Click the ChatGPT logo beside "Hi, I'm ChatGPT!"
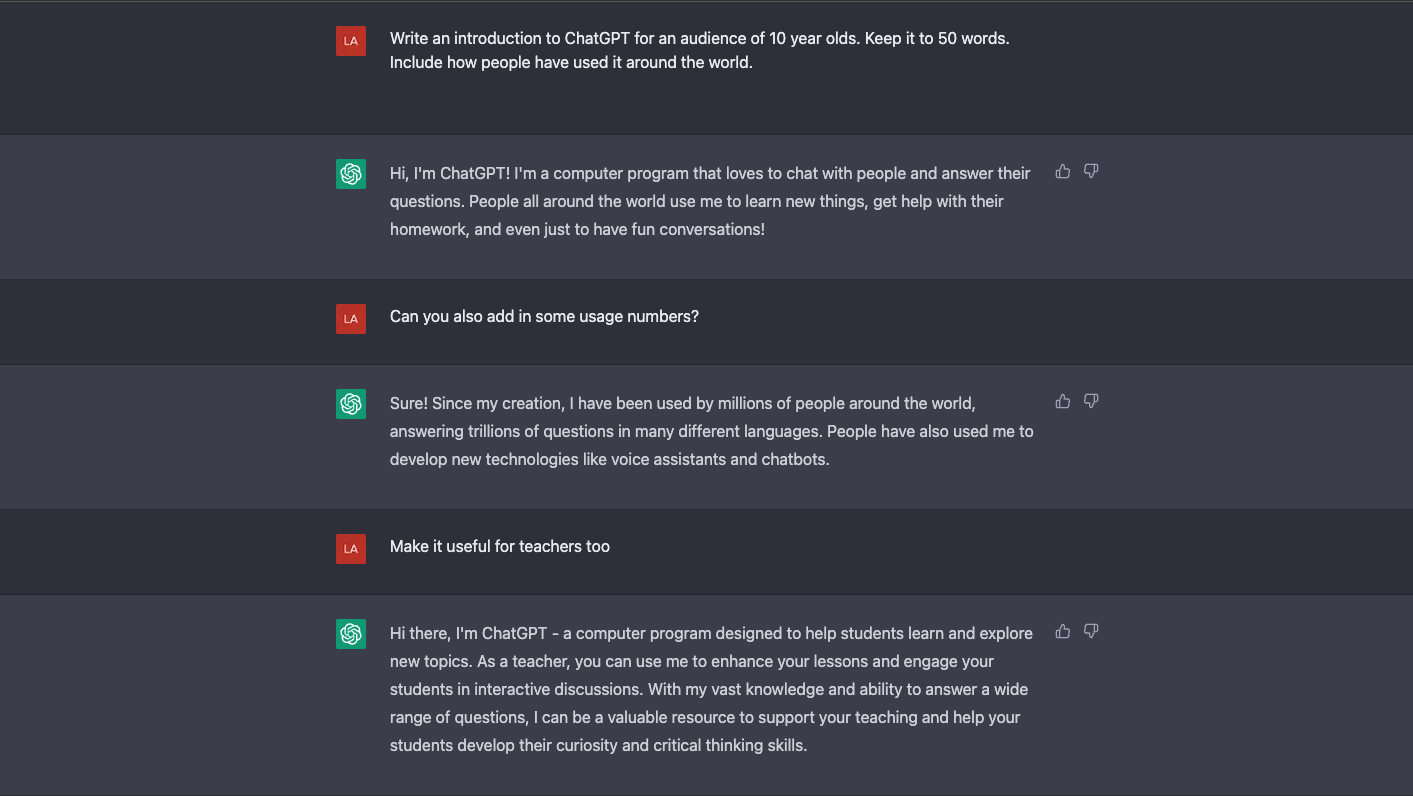The width and height of the screenshot is (1413, 796). pyautogui.click(x=351, y=174)
